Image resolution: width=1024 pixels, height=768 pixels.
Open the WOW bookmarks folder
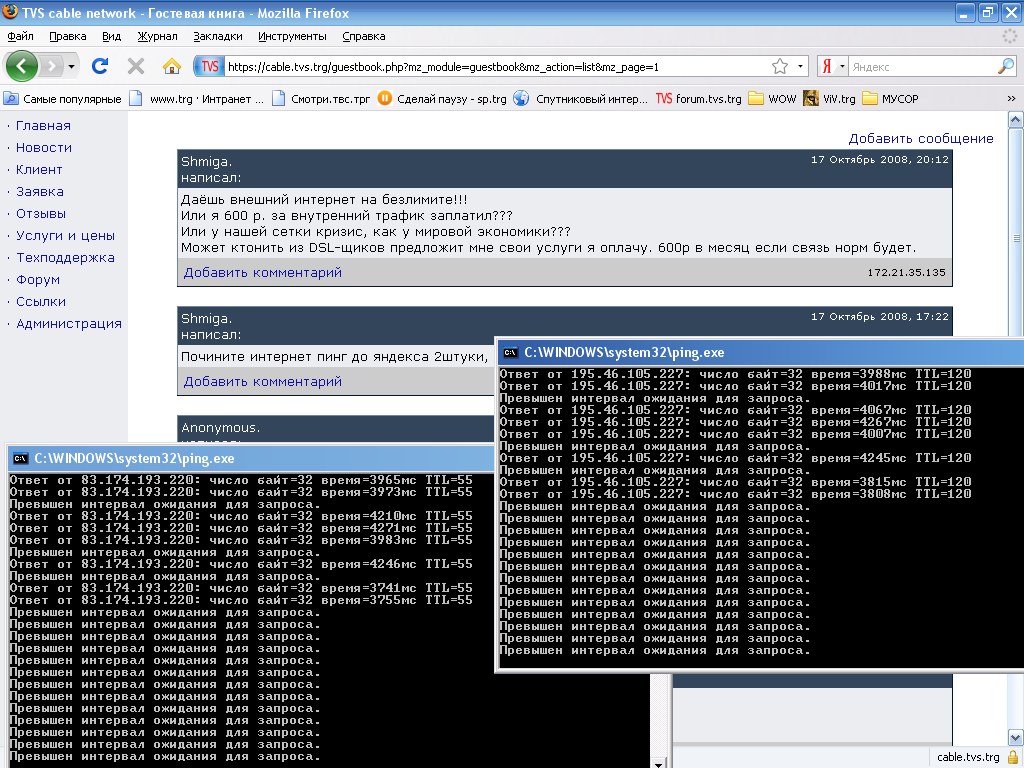(x=772, y=99)
